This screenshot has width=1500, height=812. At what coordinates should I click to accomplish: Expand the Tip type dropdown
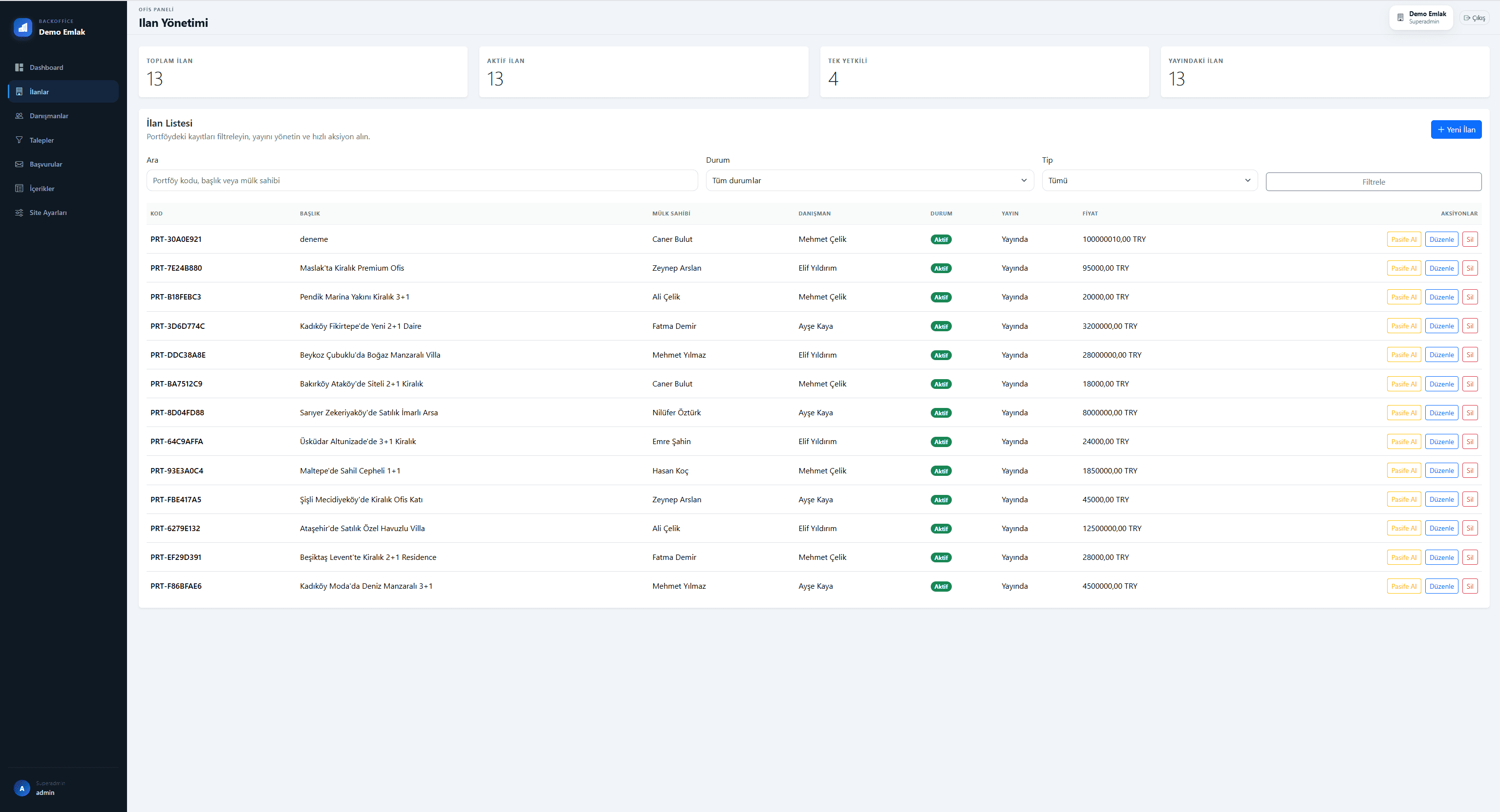[1149, 180]
